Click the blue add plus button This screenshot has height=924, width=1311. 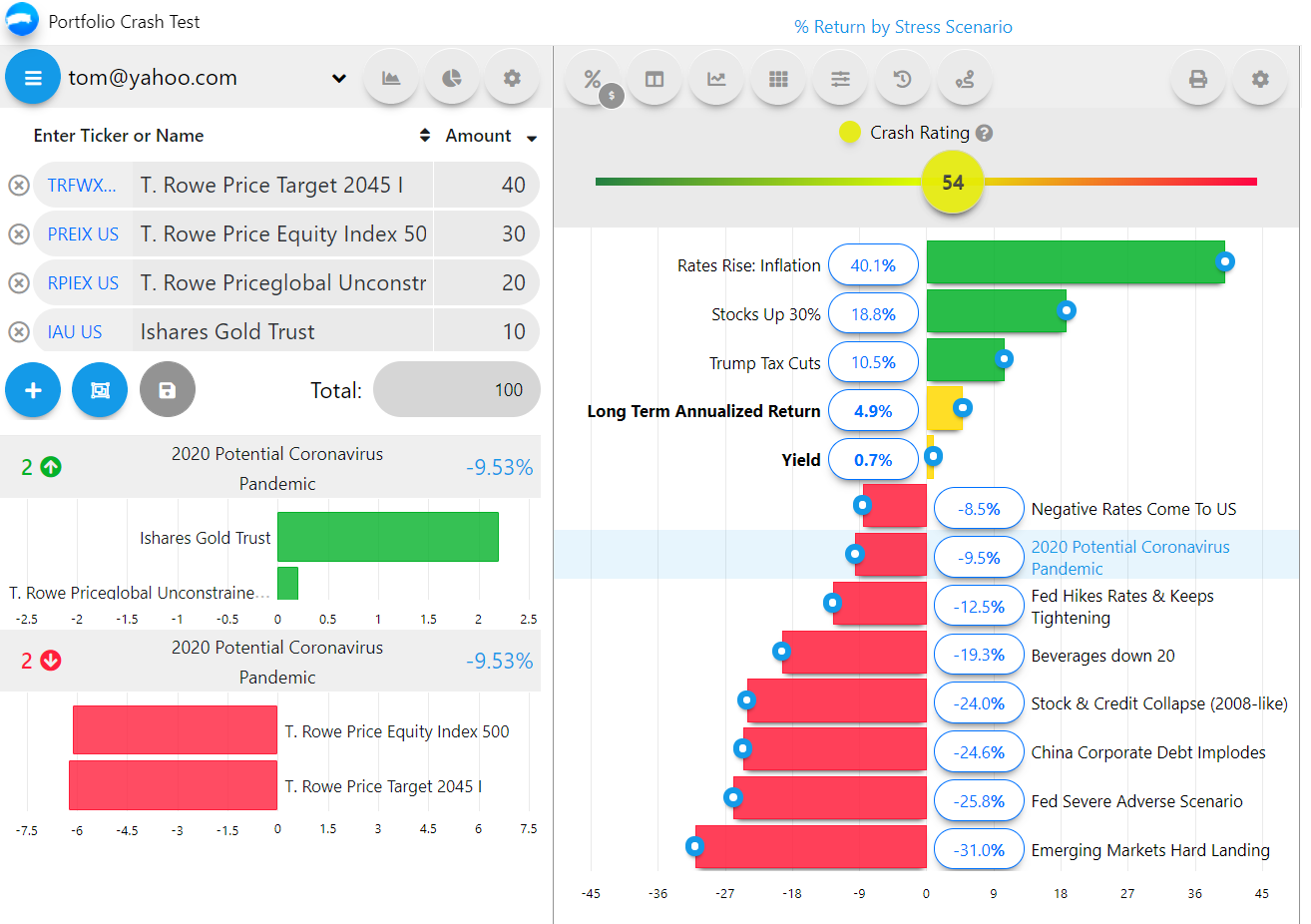(x=33, y=390)
